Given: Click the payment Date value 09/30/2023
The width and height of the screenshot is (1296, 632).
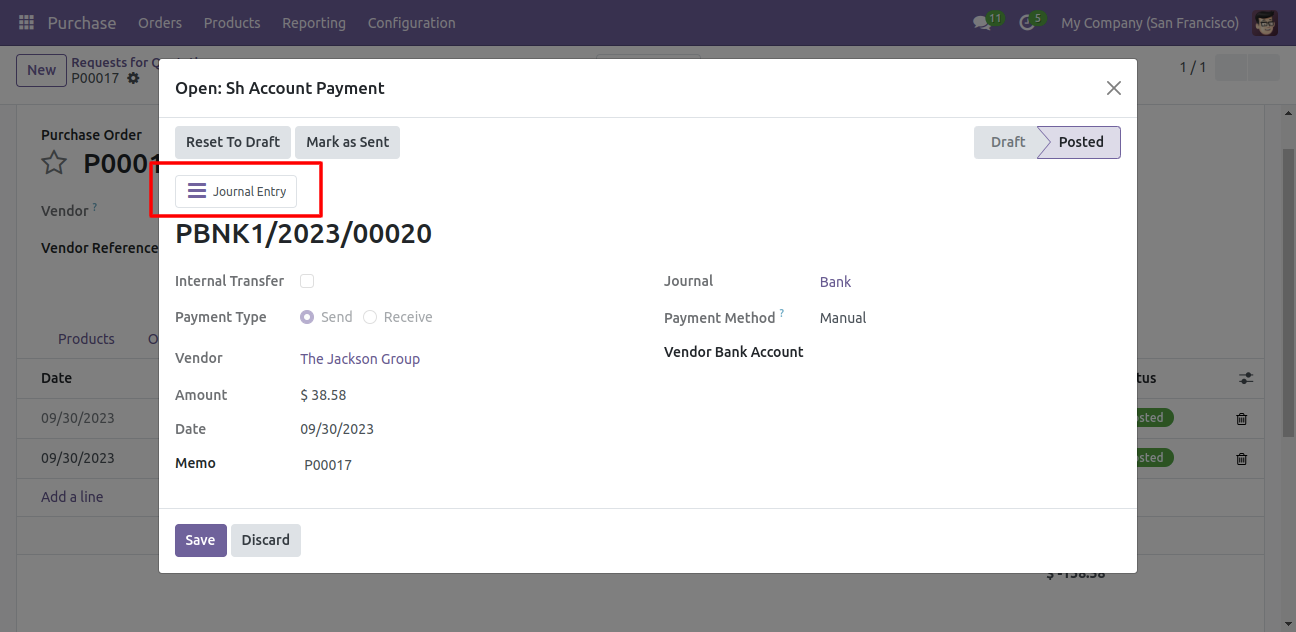Looking at the screenshot, I should [337, 429].
